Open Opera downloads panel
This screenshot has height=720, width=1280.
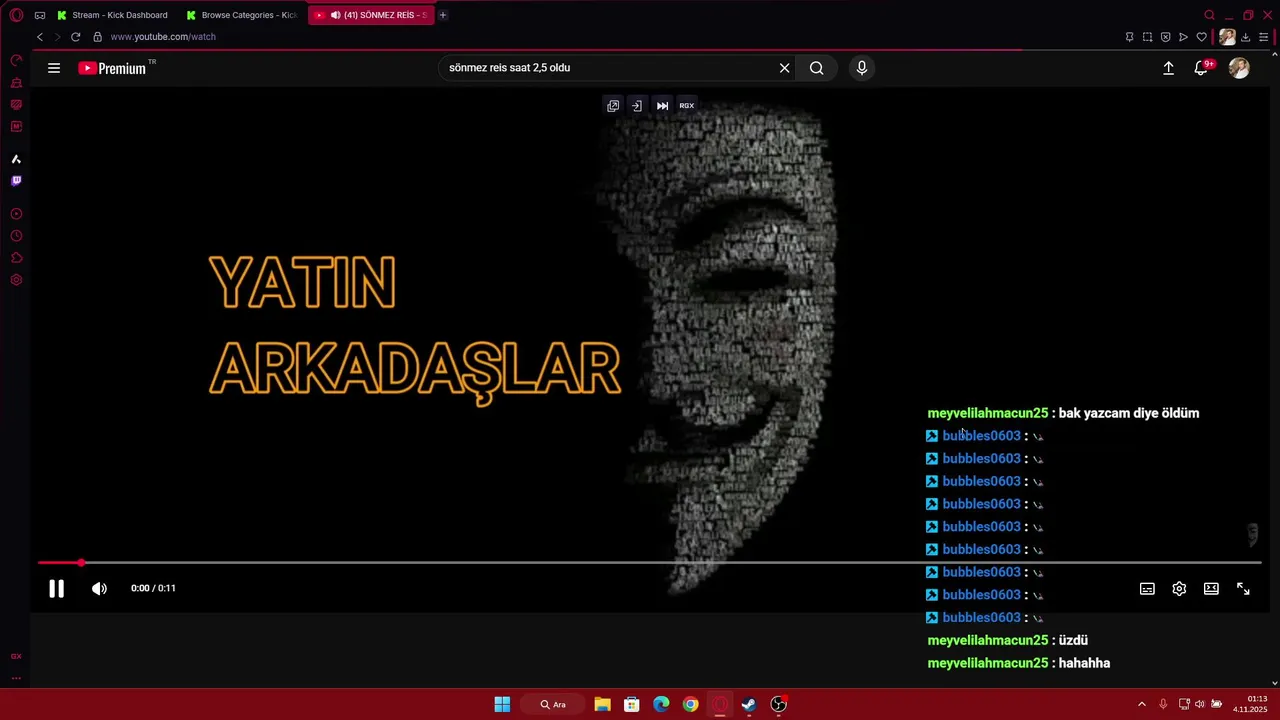point(1246,37)
